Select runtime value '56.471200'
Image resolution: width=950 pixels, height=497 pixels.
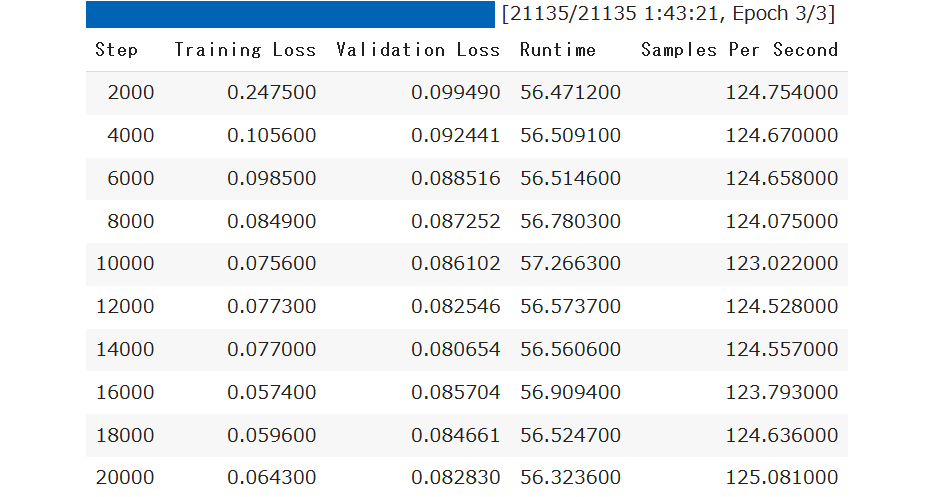(570, 93)
